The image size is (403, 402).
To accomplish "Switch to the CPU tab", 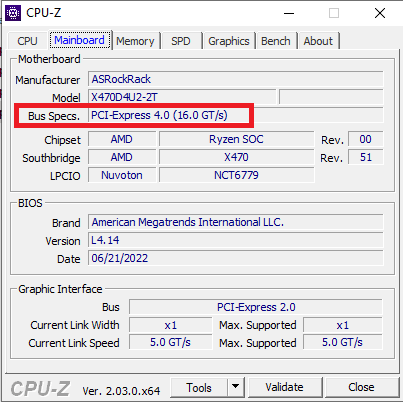I will 27,41.
